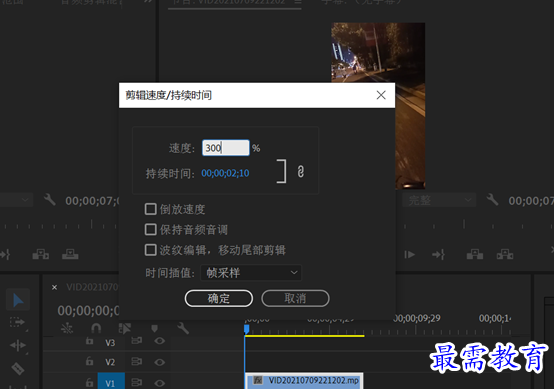Click the V3 track label
The width and height of the screenshot is (554, 389).
tap(110, 343)
